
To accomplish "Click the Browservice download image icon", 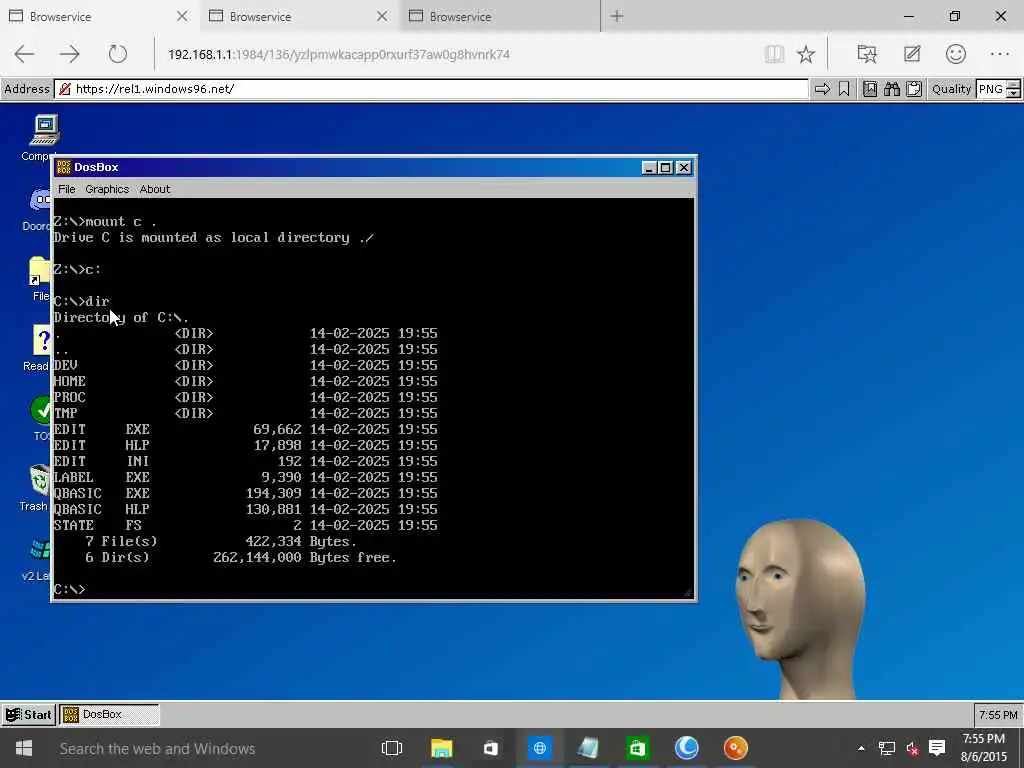I will click(x=870, y=89).
